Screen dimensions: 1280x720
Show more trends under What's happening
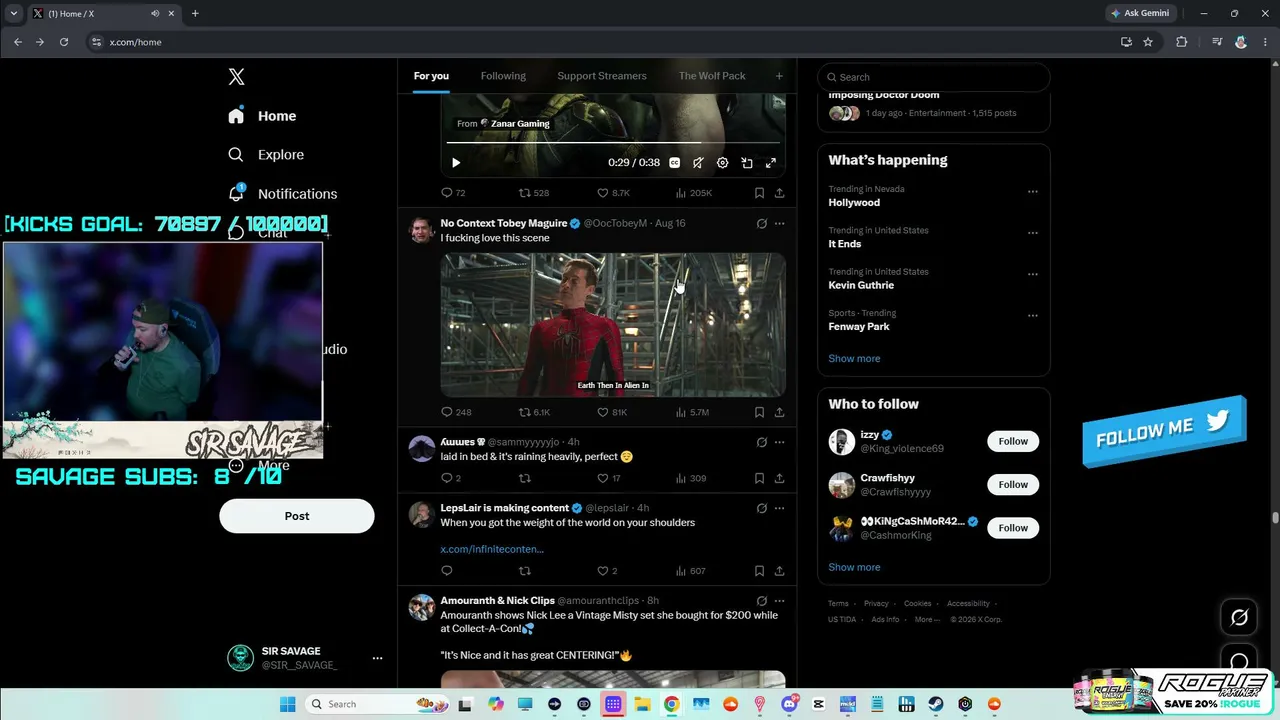coord(854,359)
